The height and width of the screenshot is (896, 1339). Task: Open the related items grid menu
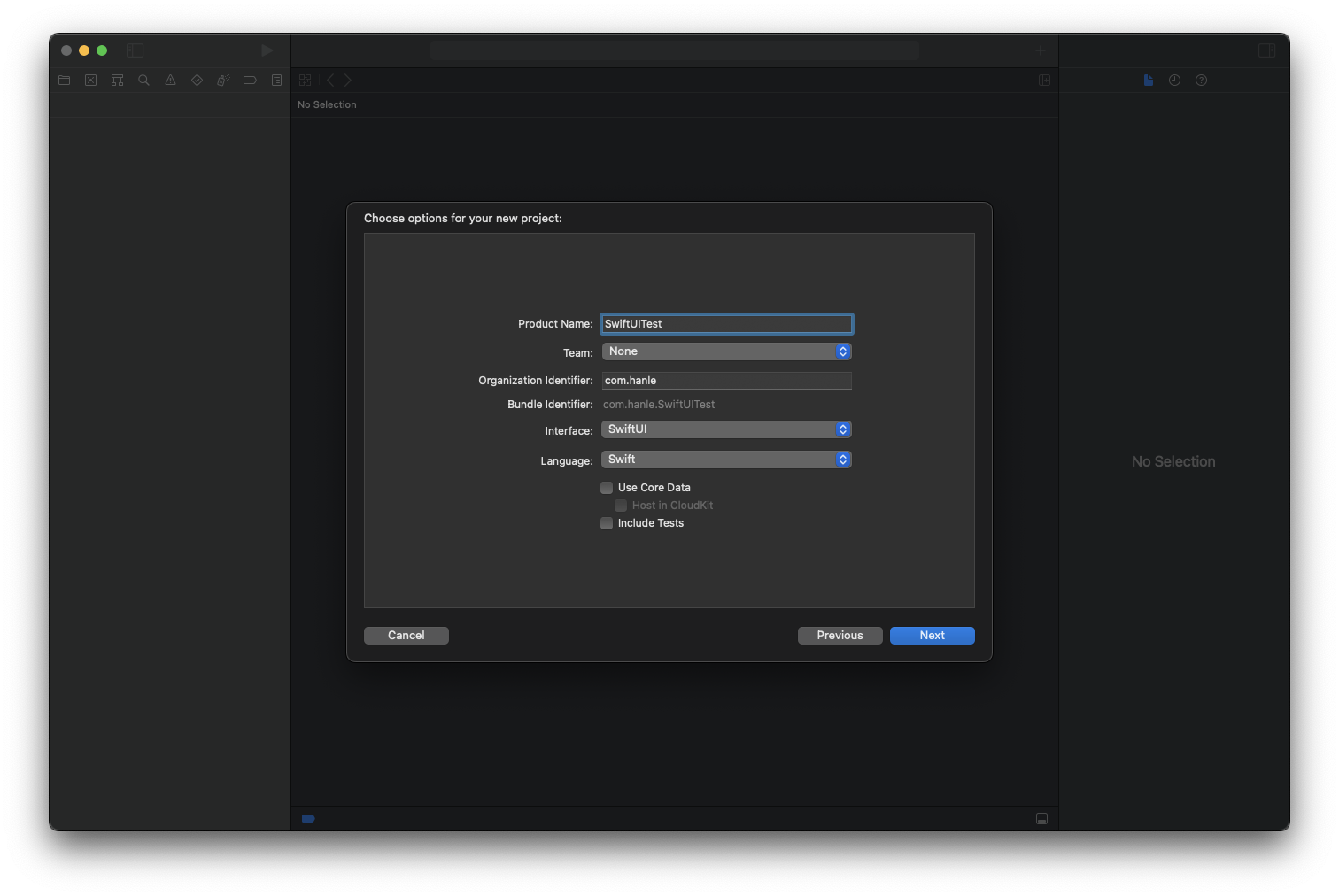[x=305, y=81]
